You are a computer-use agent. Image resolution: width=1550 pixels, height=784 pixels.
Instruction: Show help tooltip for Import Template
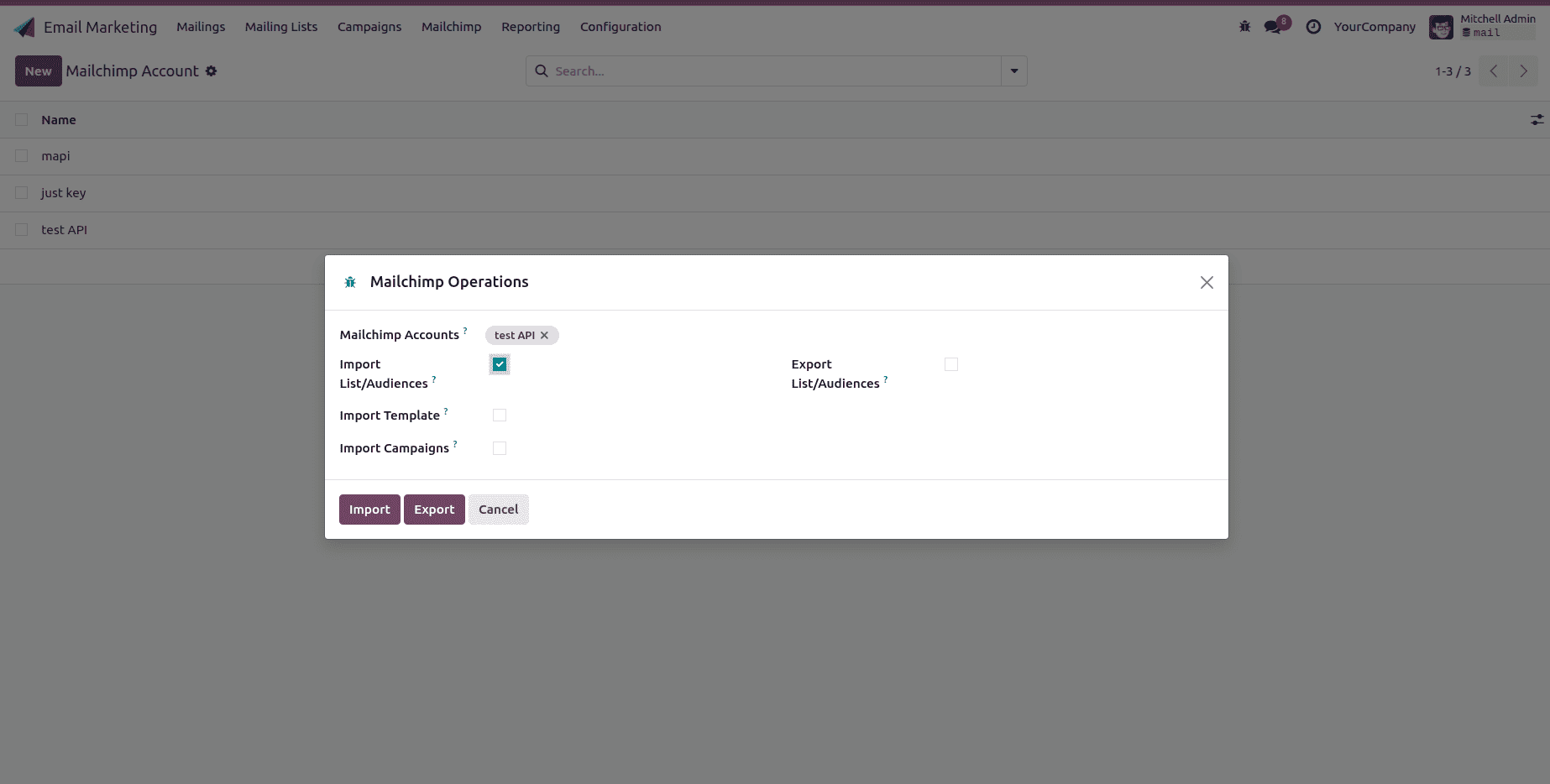[x=446, y=411]
